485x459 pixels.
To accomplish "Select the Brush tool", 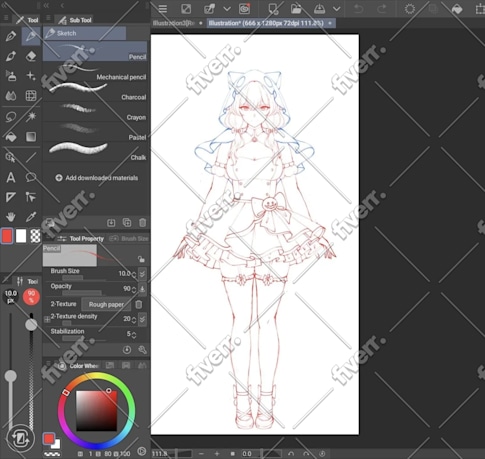I will pos(11,56).
